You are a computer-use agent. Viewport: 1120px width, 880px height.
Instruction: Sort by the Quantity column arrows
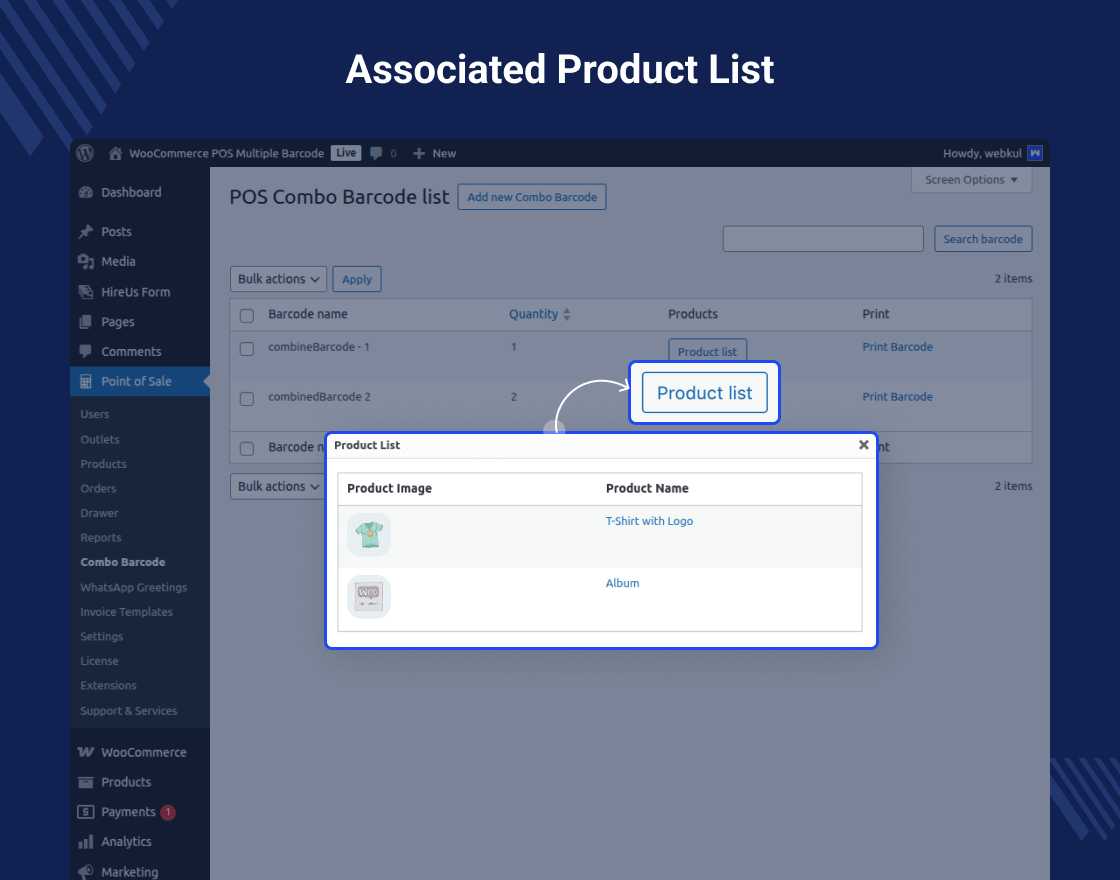(x=567, y=314)
